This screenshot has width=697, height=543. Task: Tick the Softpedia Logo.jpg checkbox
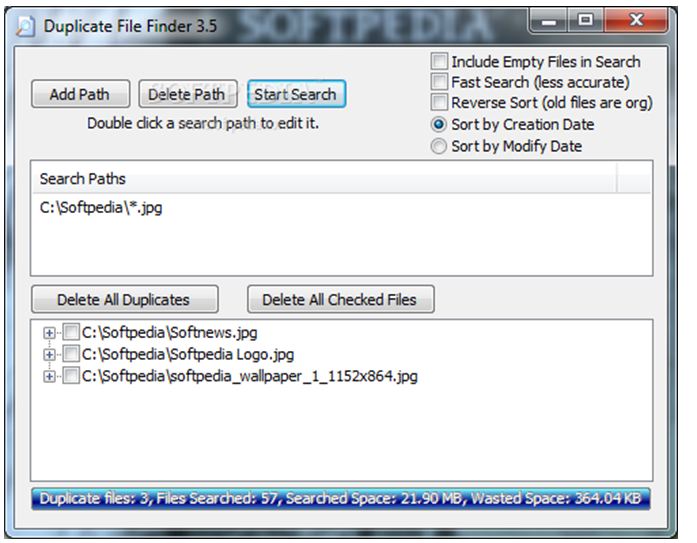coord(71,355)
